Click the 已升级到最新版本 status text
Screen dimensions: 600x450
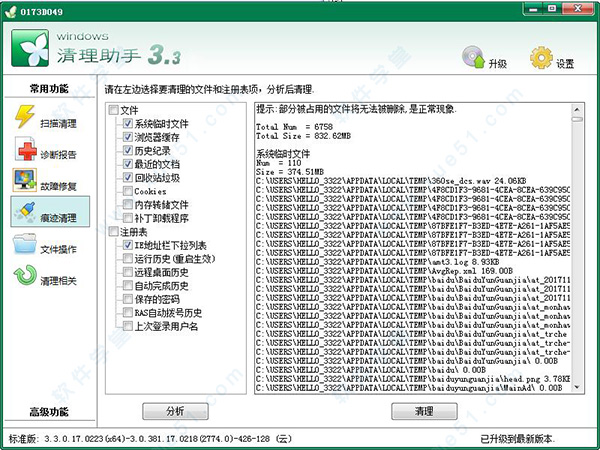pyautogui.click(x=517, y=439)
